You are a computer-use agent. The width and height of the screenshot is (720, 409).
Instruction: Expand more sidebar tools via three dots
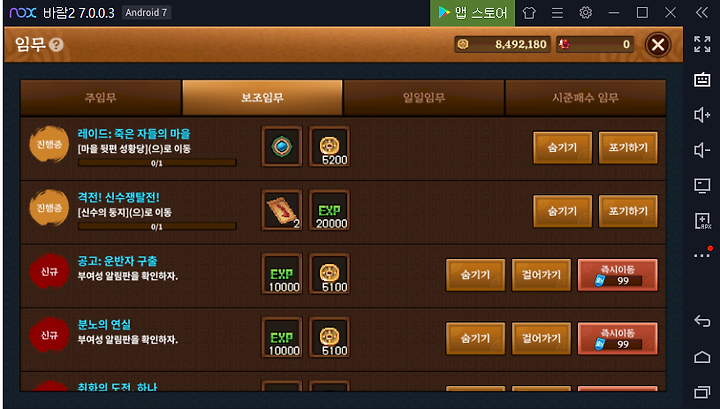[702, 255]
